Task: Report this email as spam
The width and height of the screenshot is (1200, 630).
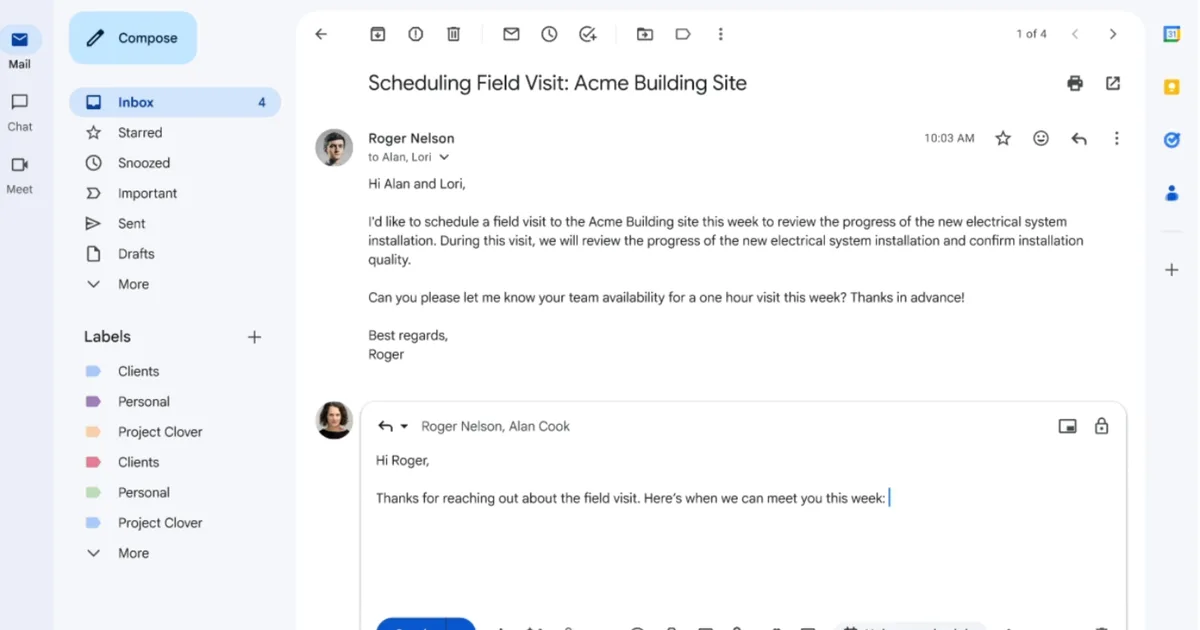Action: [416, 34]
